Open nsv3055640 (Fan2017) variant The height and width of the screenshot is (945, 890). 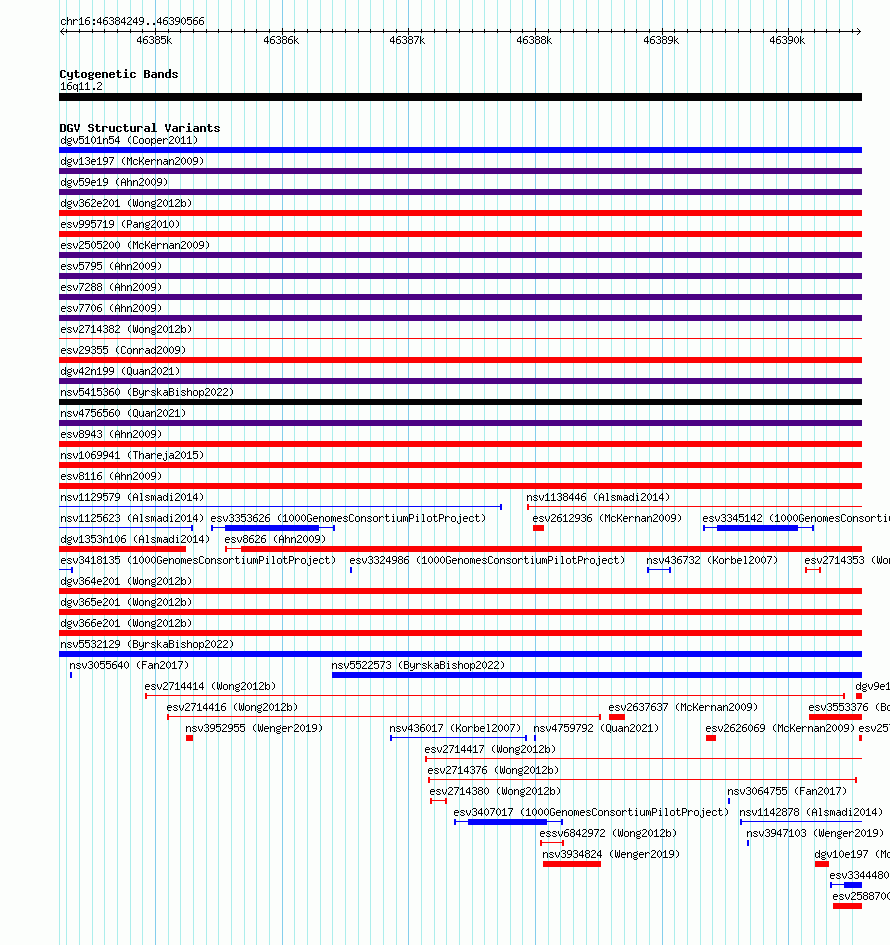[71, 675]
